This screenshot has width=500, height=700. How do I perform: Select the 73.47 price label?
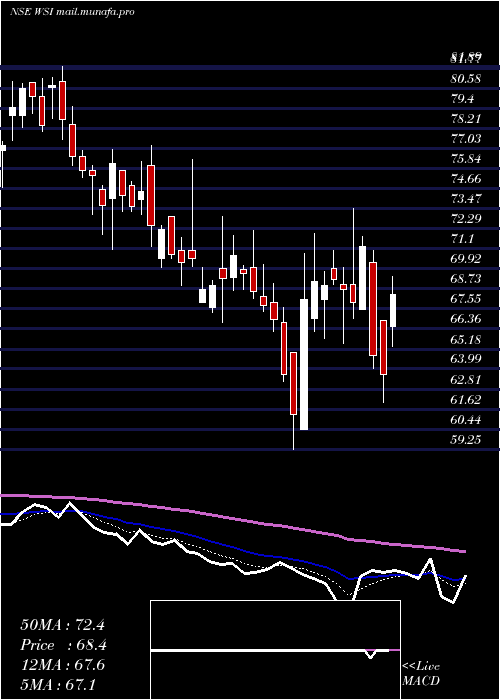point(466,199)
